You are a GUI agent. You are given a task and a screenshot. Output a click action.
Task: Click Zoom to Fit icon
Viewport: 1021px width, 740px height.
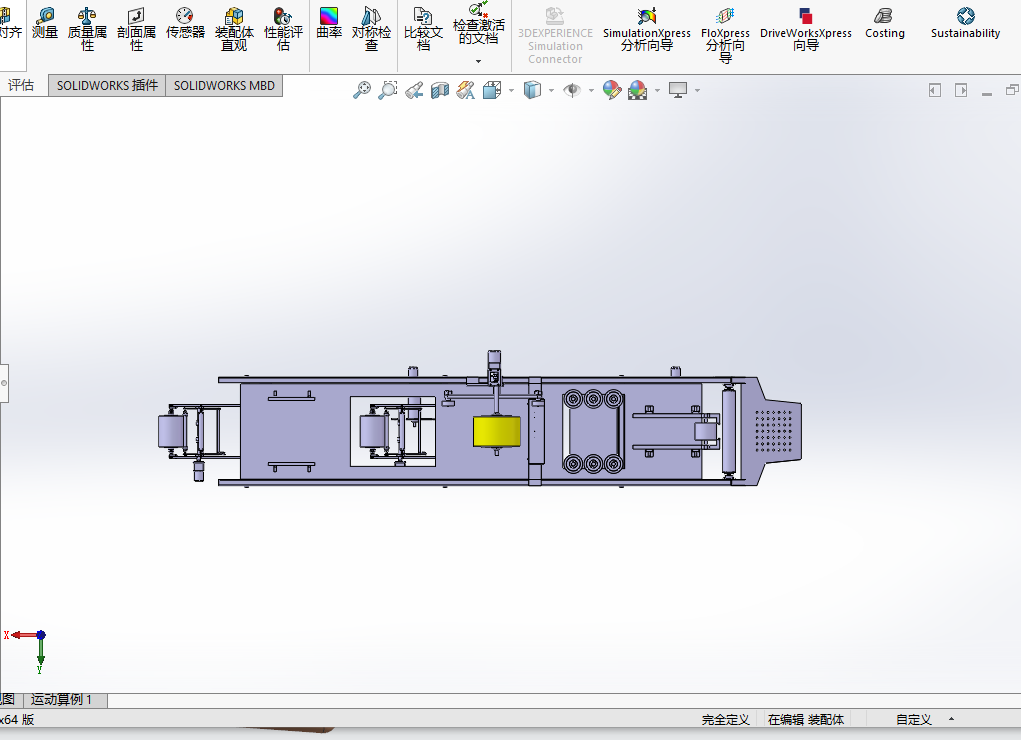point(361,90)
